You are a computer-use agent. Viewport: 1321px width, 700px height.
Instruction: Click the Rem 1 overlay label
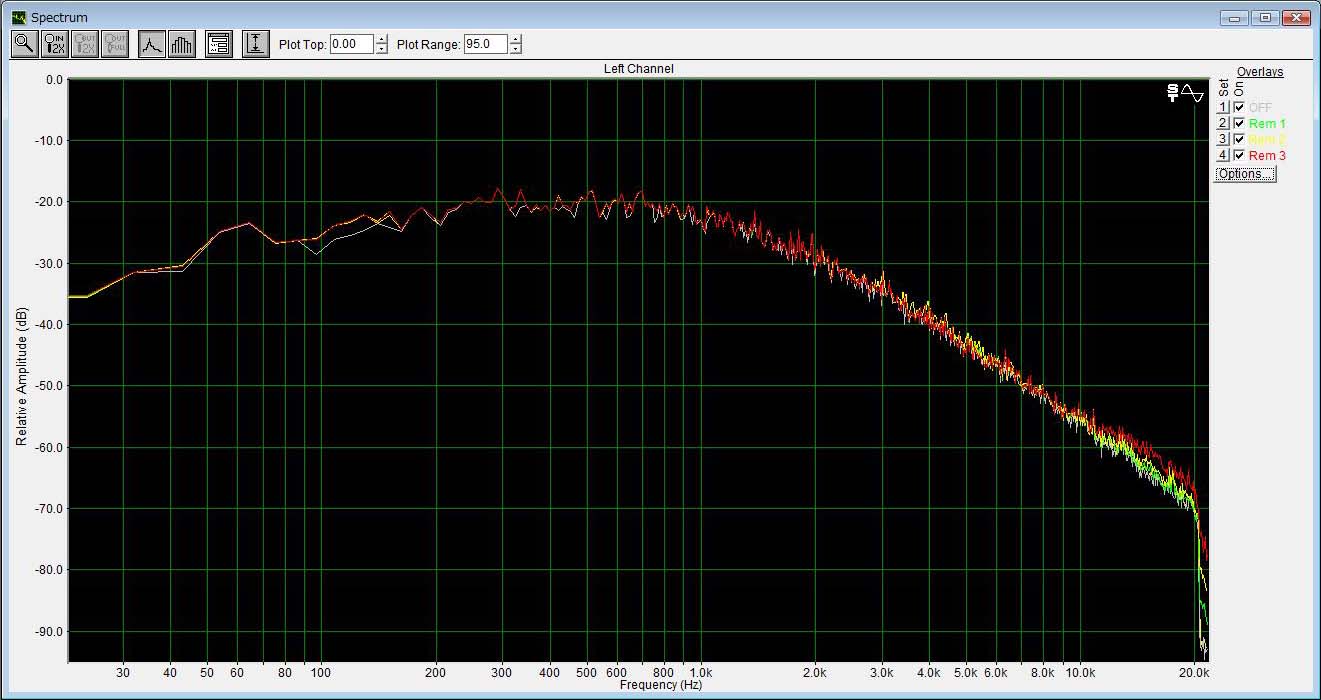[1267, 123]
